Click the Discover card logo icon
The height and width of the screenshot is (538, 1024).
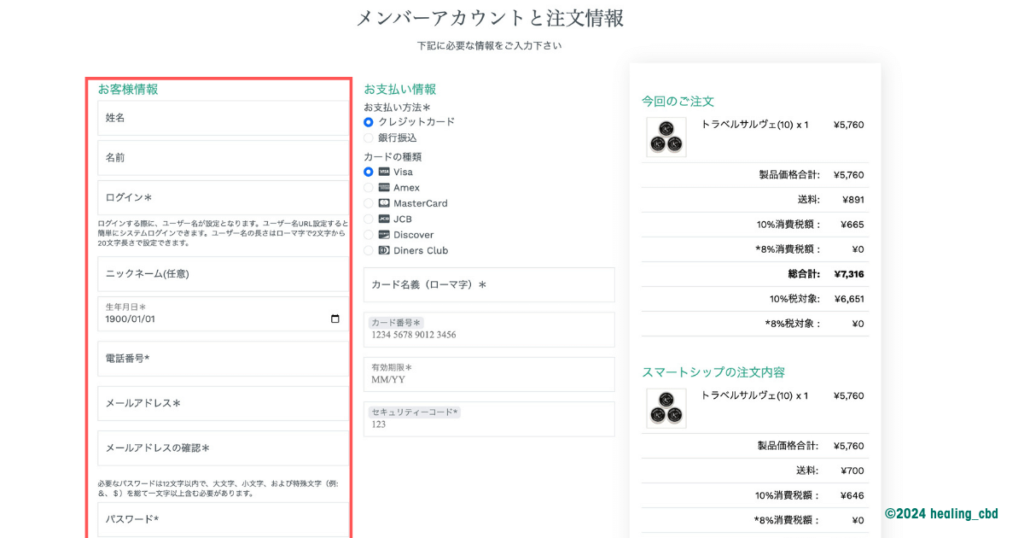[384, 235]
